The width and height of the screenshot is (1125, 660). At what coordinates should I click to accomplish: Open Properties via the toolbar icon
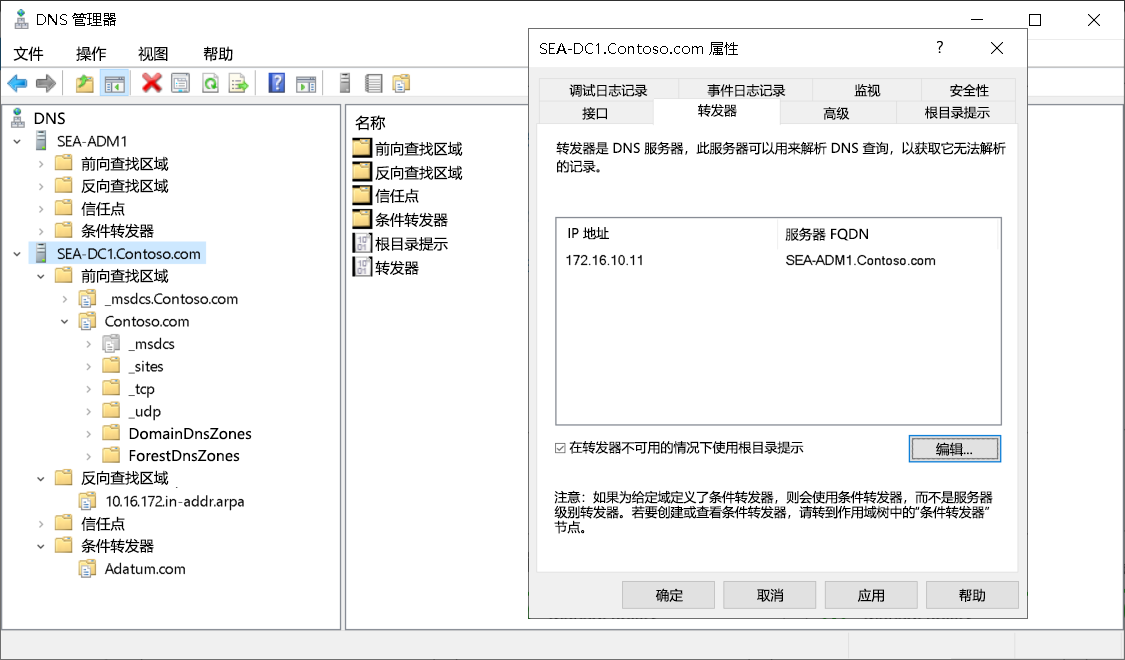pyautogui.click(x=181, y=83)
